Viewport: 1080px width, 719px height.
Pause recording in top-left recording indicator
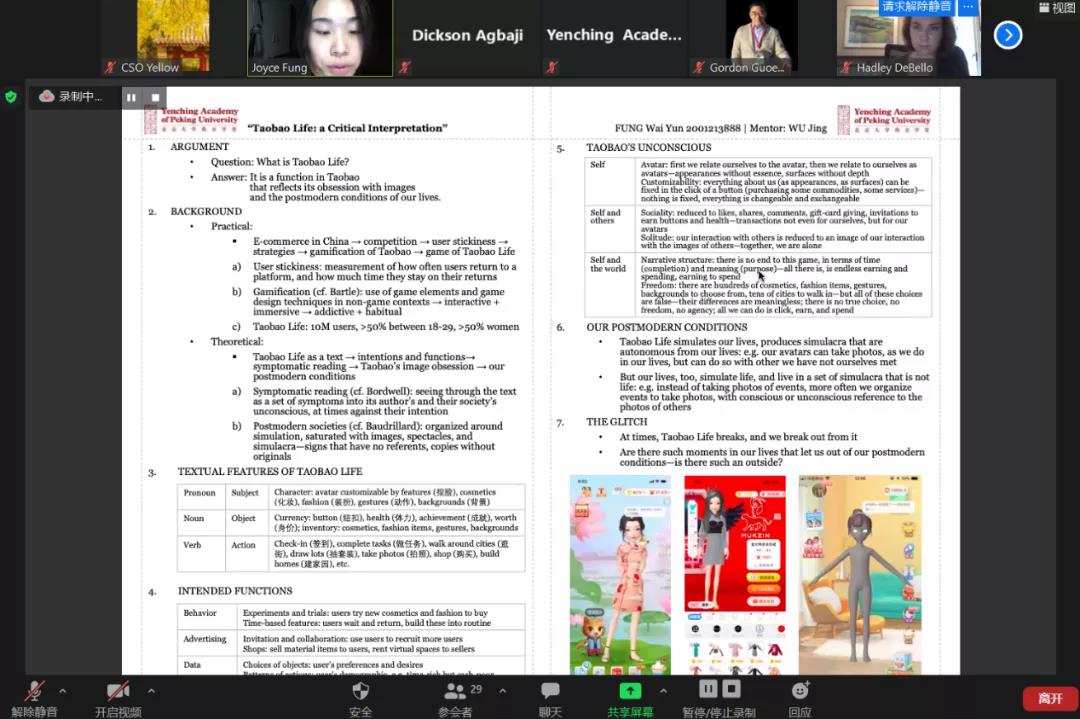(x=131, y=97)
